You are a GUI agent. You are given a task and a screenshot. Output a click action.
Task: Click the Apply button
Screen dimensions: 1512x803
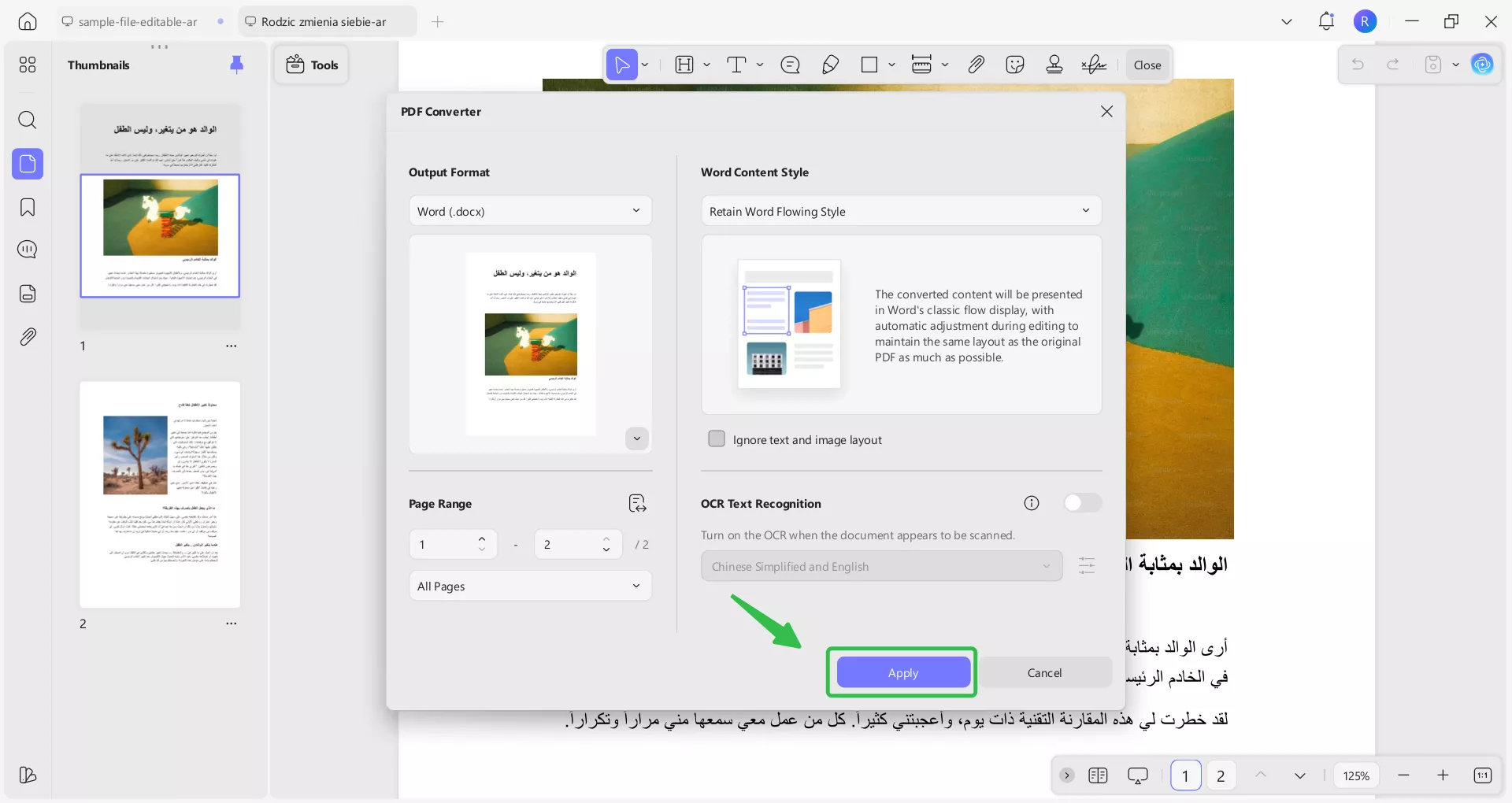tap(902, 672)
